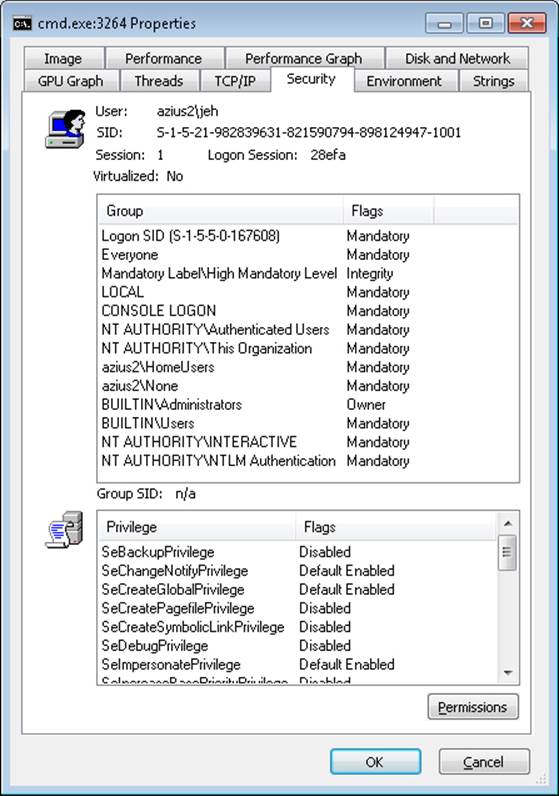The image size is (559, 796).
Task: Click scroll-up arrow in the Privilege list
Action: point(507,523)
